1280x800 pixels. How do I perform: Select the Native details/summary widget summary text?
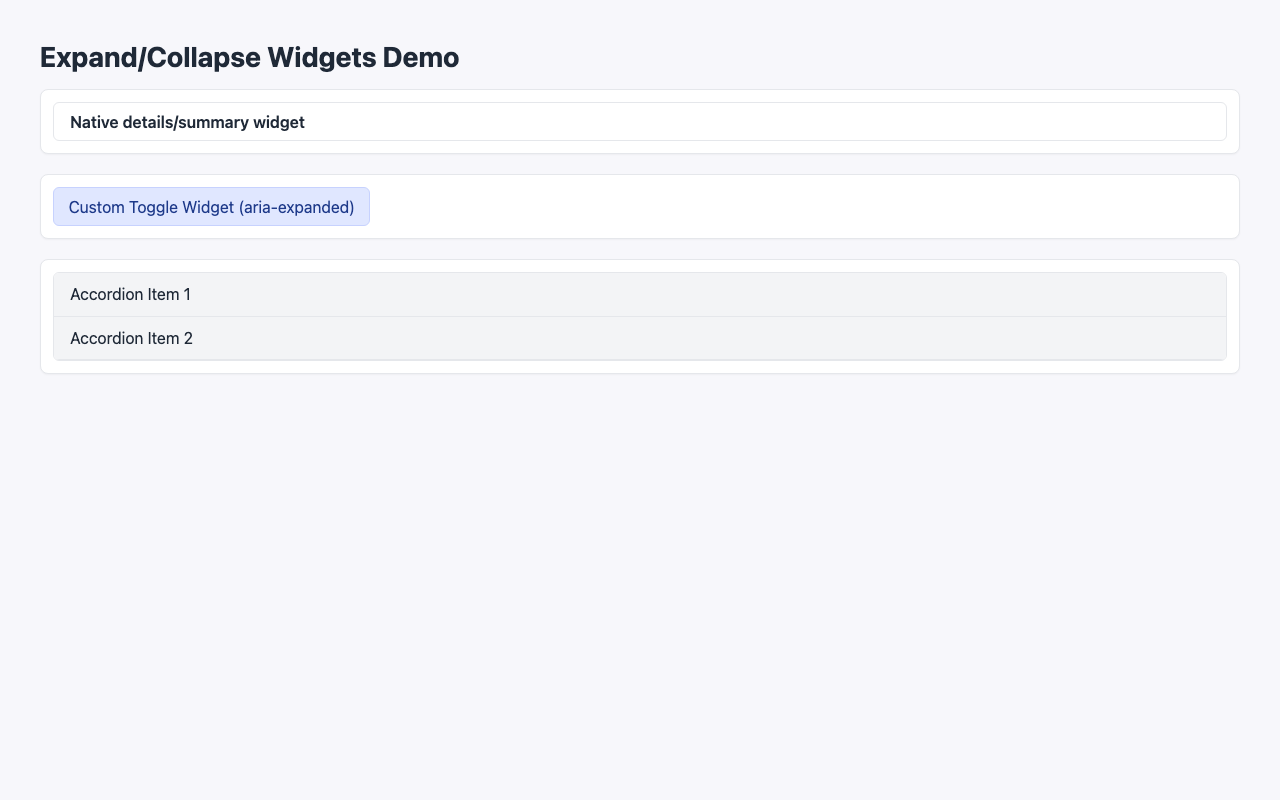click(187, 122)
